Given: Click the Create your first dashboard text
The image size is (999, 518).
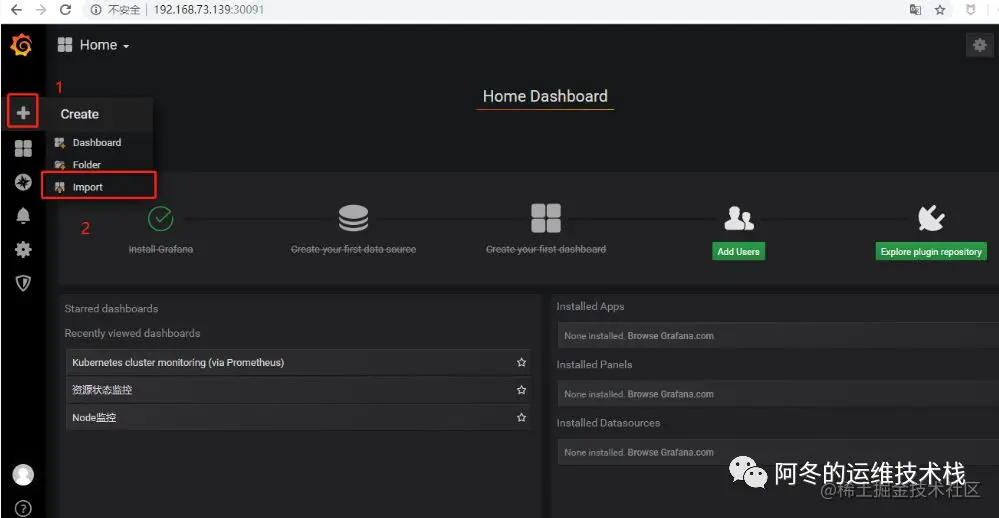Looking at the screenshot, I should tap(546, 249).
